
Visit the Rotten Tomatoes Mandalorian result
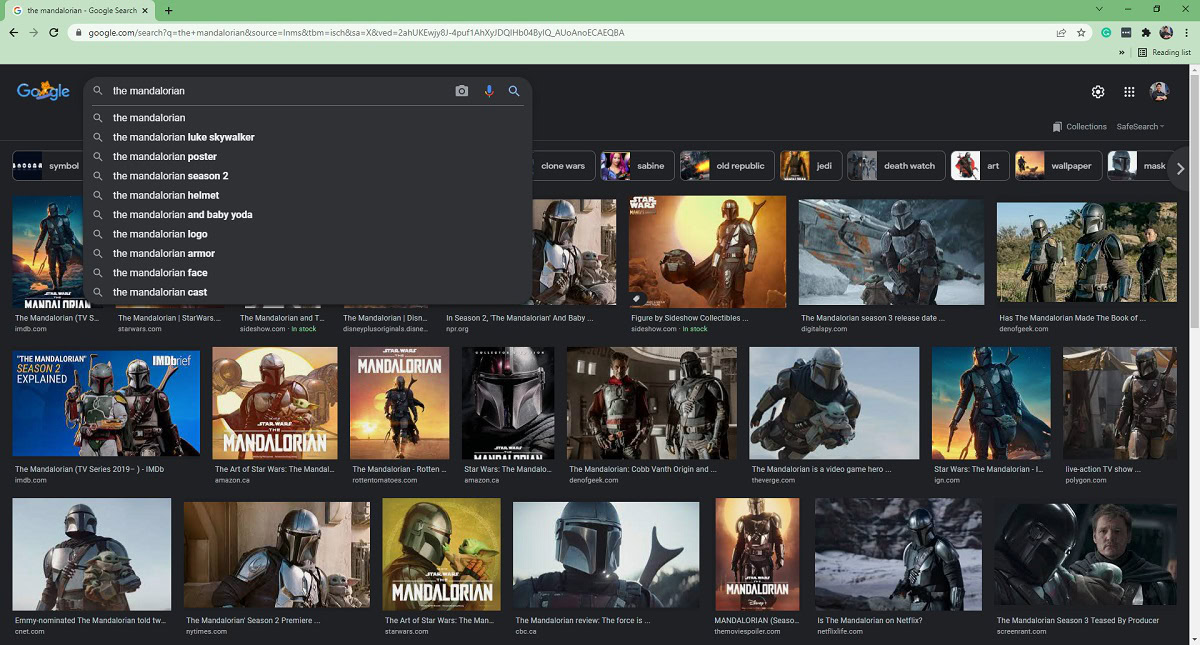click(399, 403)
